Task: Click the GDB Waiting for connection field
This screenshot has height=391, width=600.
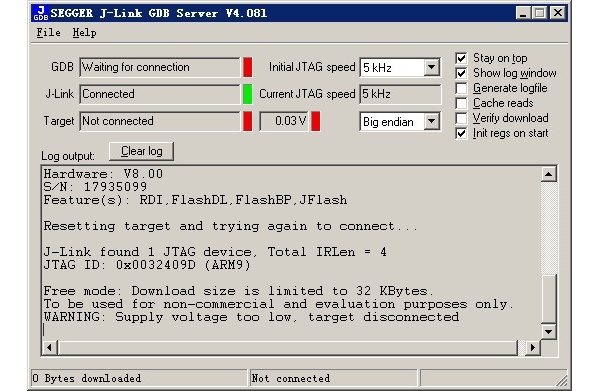Action: coord(160,67)
